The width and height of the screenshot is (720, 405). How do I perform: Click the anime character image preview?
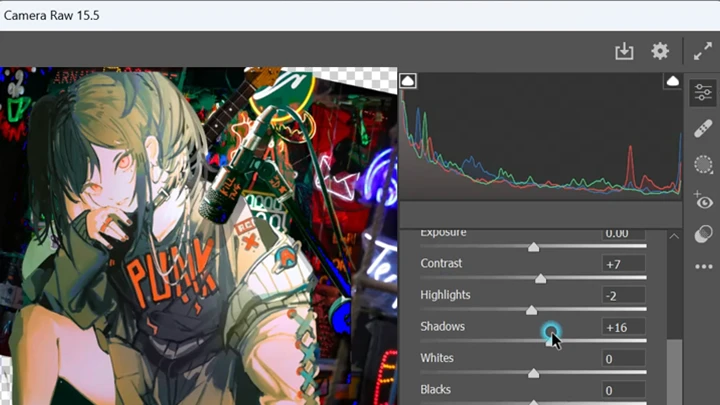tap(198, 236)
